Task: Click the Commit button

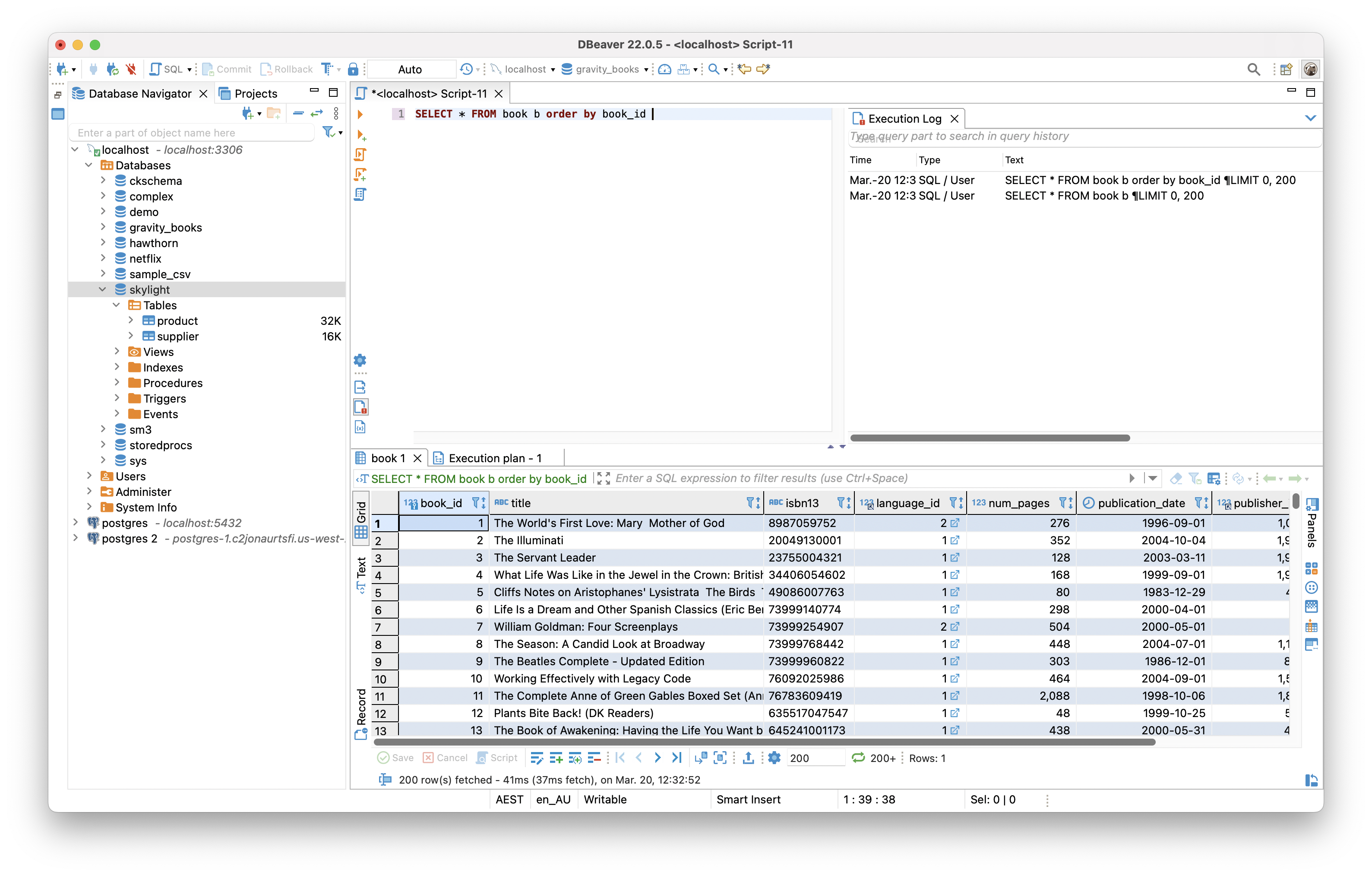Action: [227, 69]
